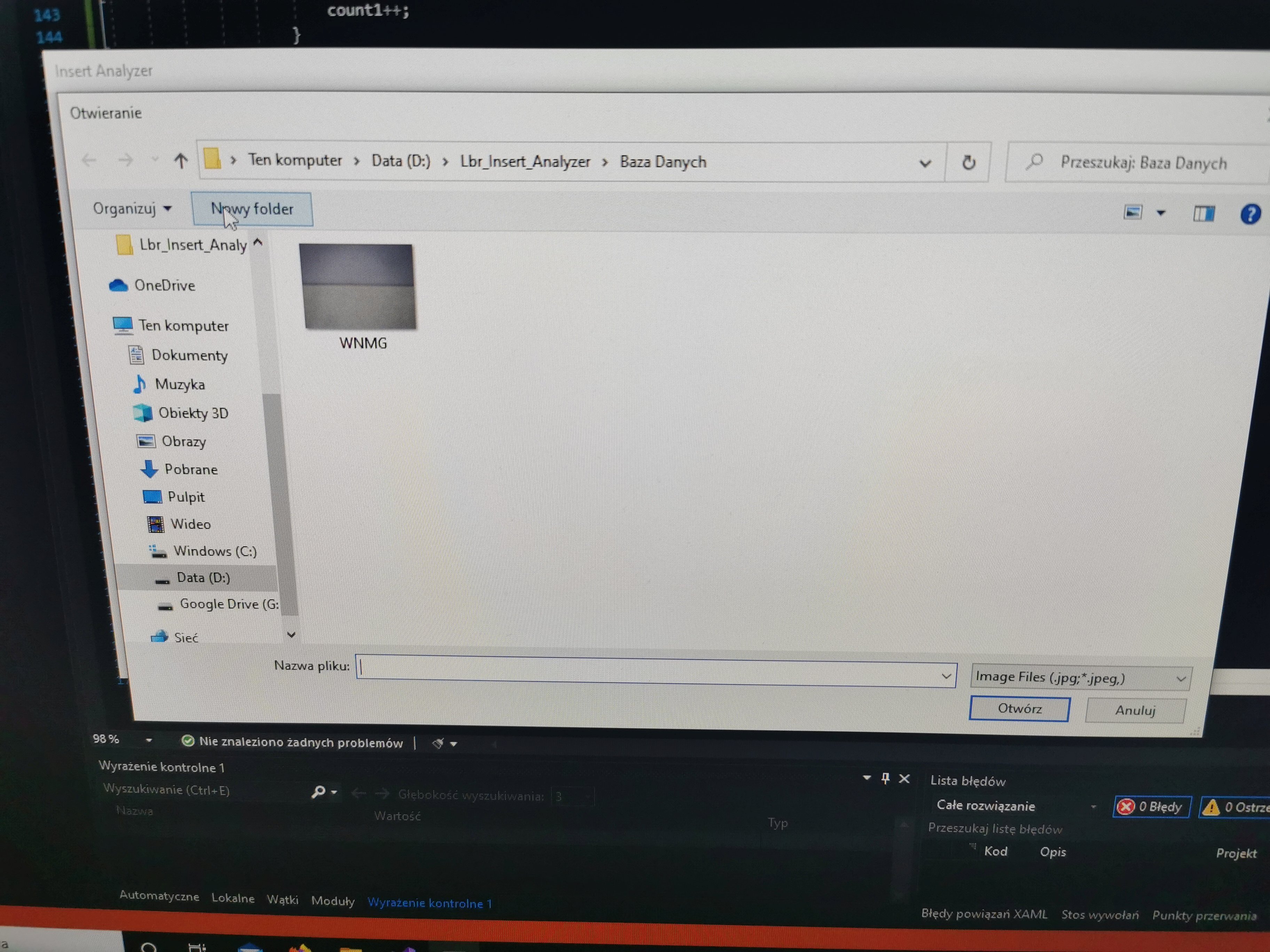Go up one folder level arrow

(x=181, y=161)
